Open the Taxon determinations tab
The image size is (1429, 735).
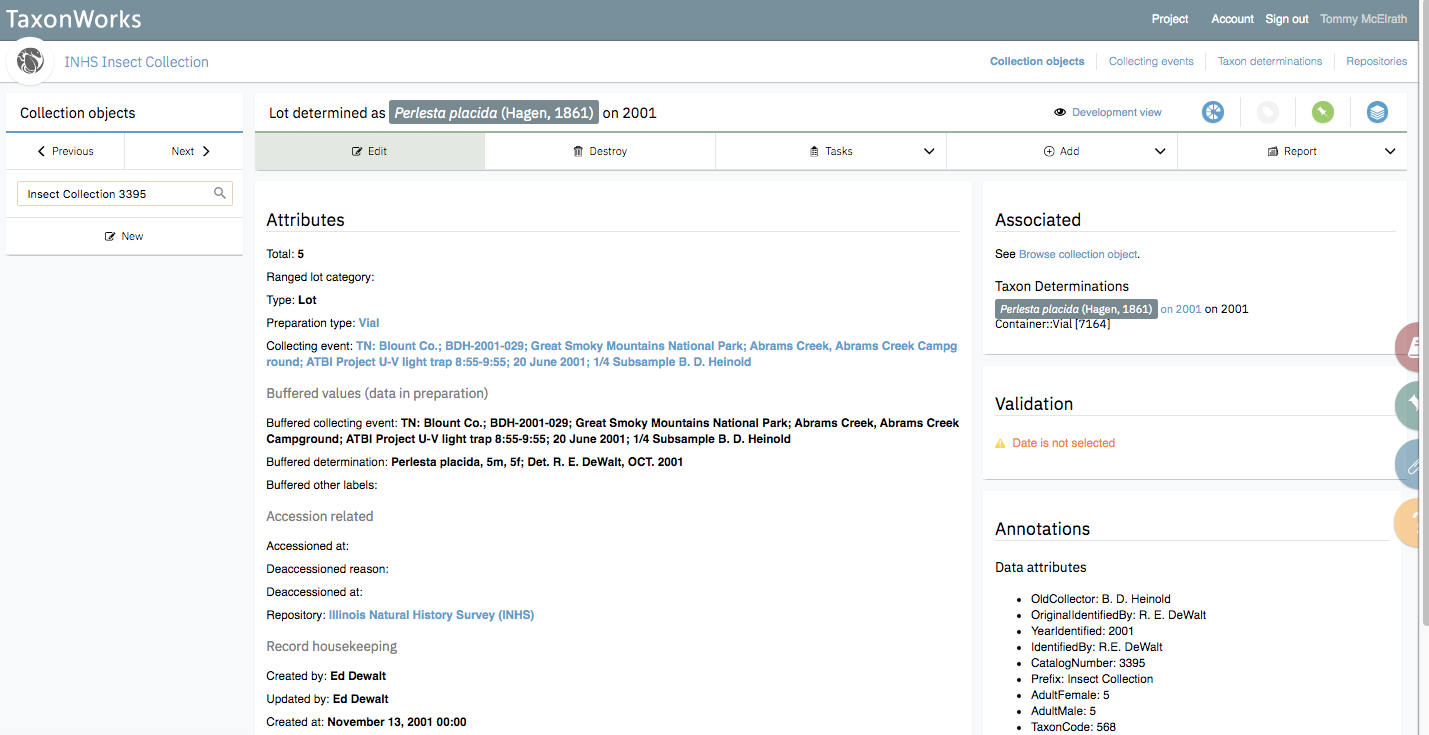tap(1269, 61)
